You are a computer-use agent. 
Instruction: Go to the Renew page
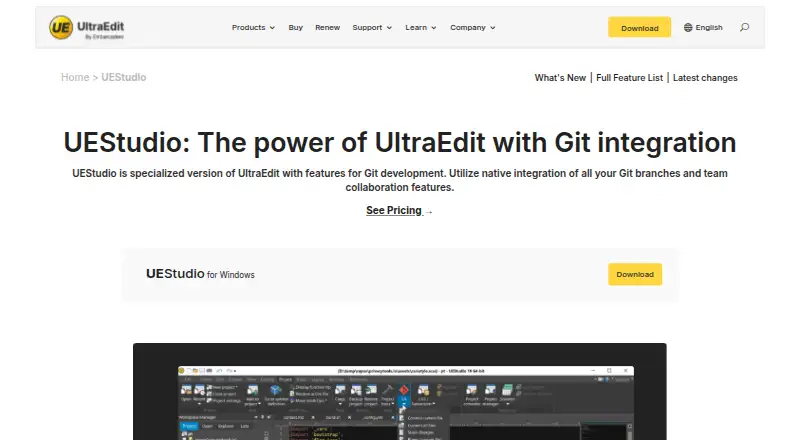pyautogui.click(x=328, y=28)
